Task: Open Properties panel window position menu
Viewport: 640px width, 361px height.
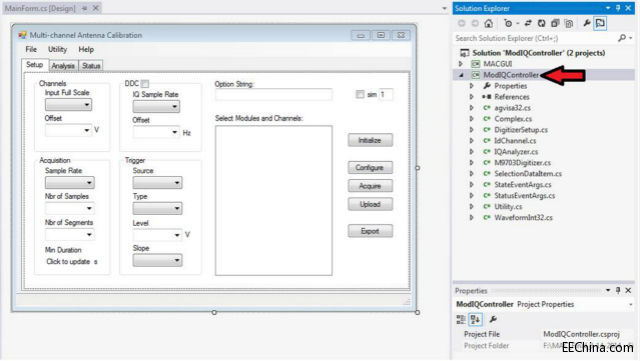Action: [x=608, y=290]
